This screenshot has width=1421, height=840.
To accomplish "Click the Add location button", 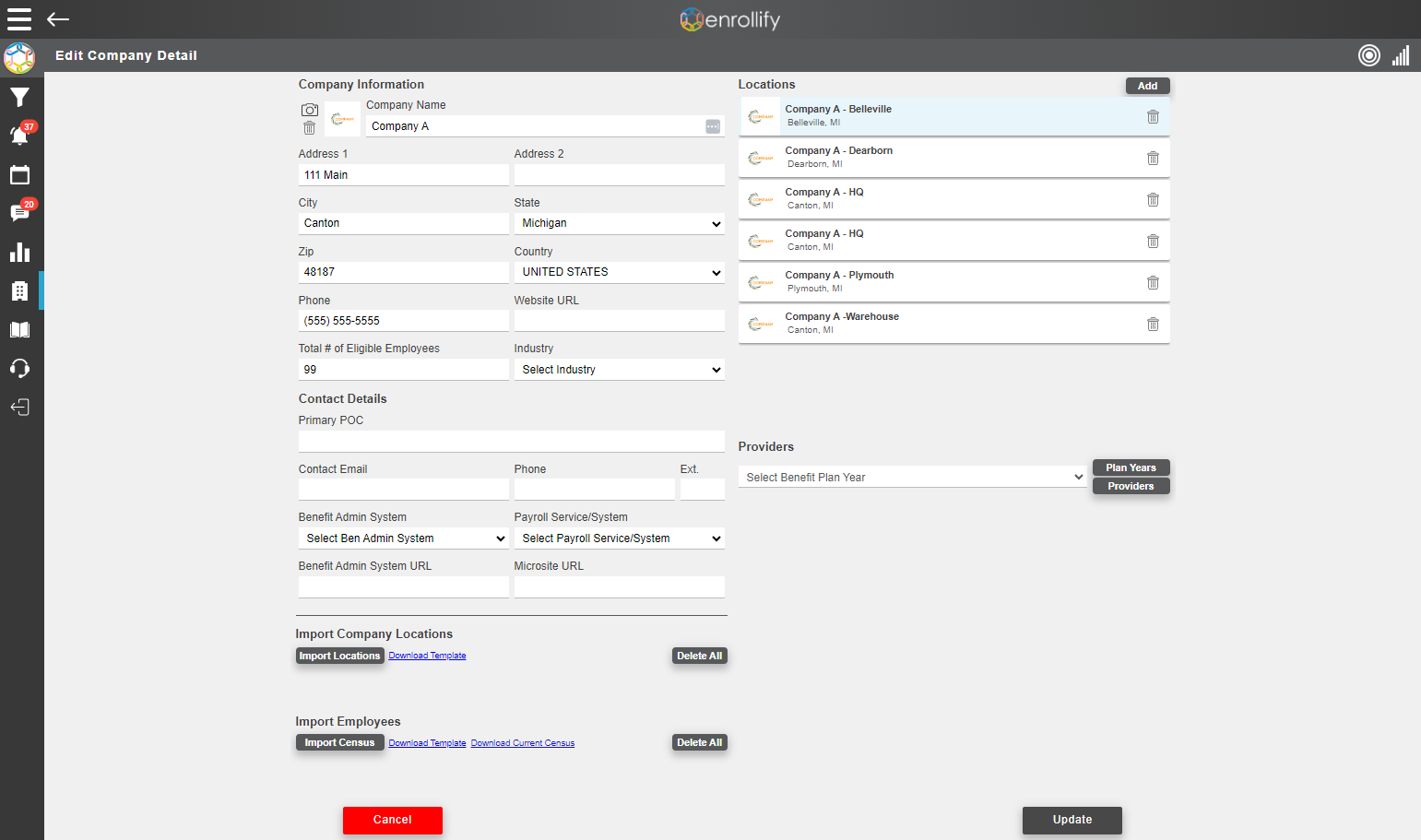I will 1147,86.
